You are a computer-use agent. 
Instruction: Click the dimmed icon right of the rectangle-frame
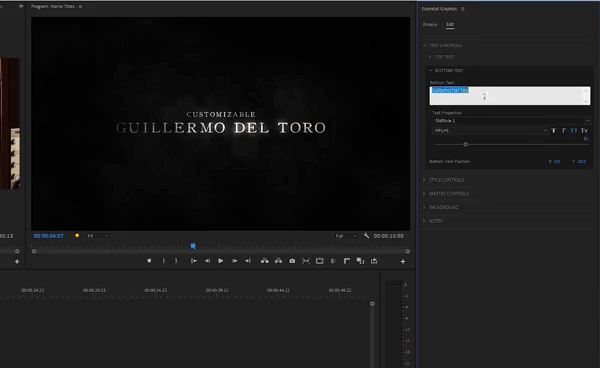[x=333, y=261]
